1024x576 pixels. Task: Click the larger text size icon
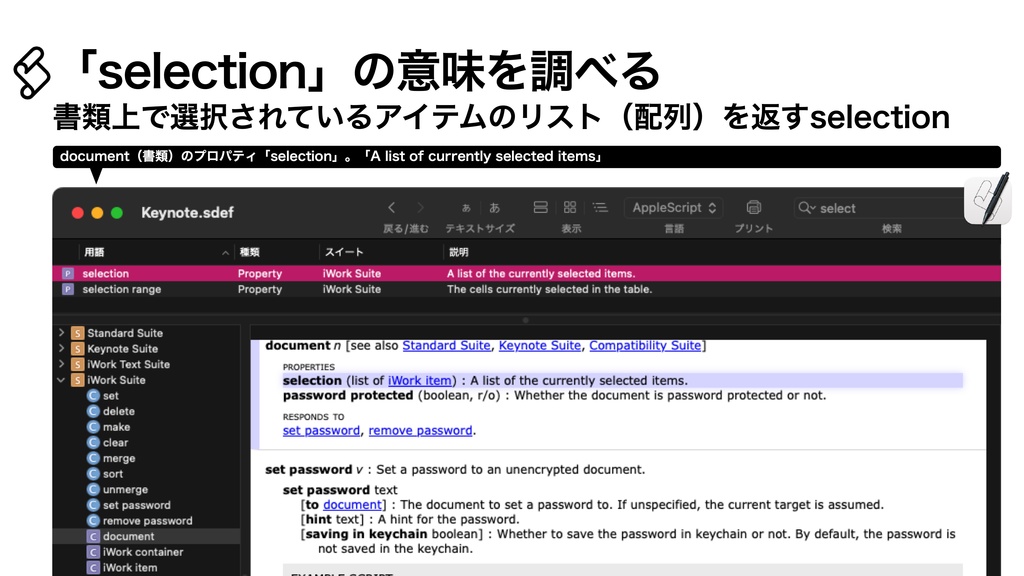[494, 207]
